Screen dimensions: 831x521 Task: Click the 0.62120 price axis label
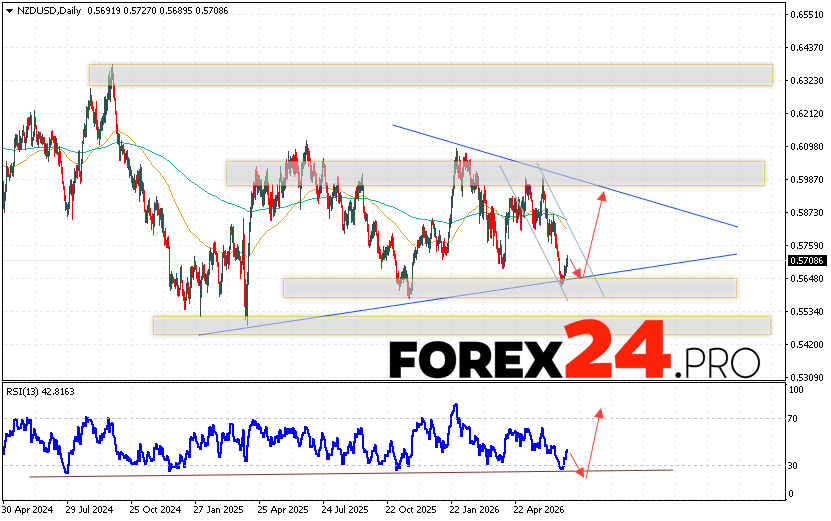(807, 113)
